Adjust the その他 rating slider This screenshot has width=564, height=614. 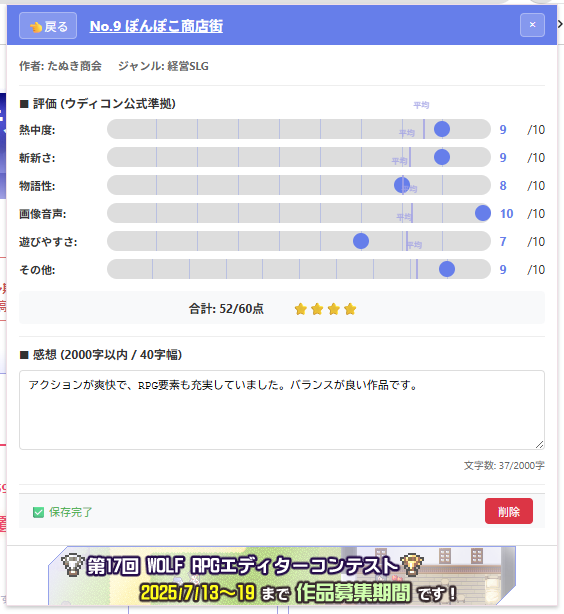coord(299,269)
